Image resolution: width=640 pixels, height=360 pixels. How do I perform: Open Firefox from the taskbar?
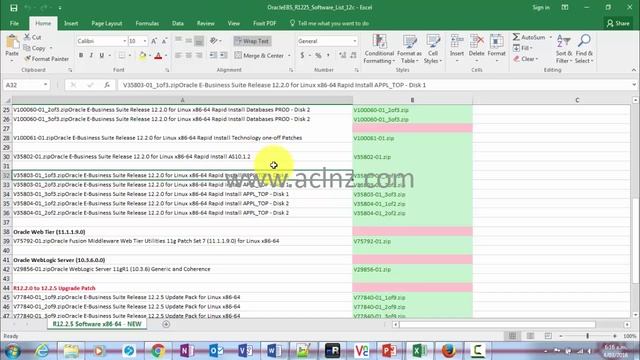click(448, 351)
